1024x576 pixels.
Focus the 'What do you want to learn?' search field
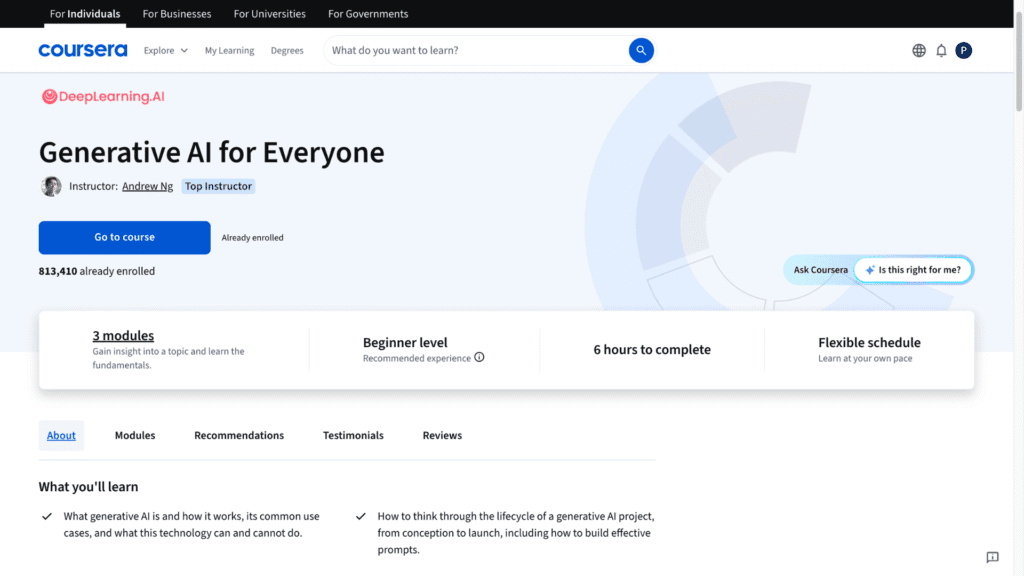click(477, 50)
